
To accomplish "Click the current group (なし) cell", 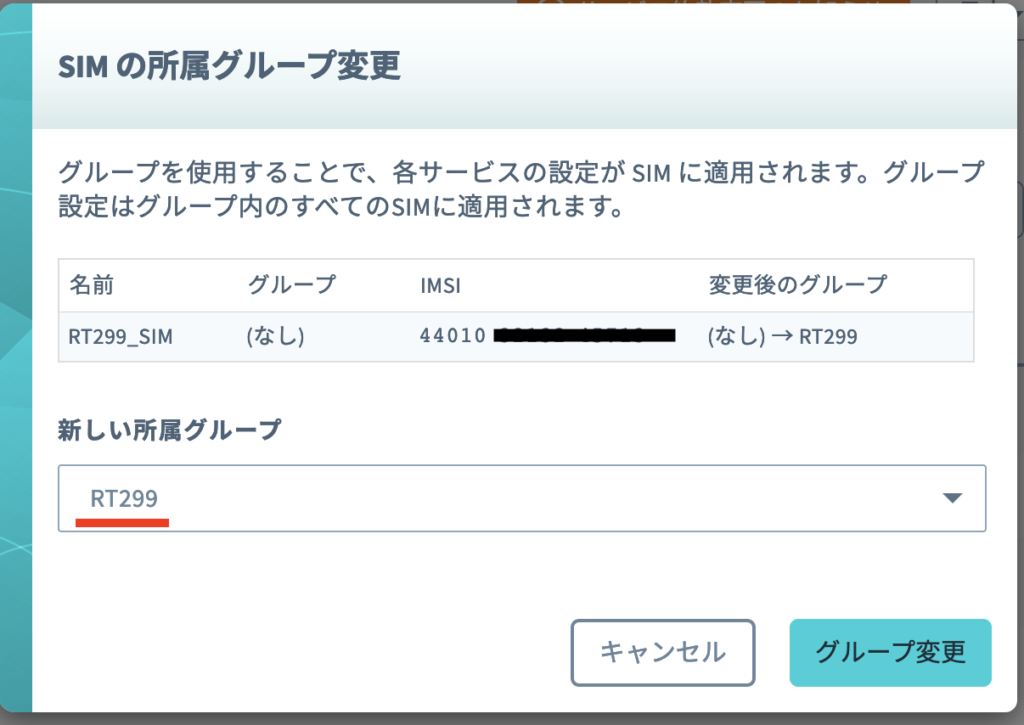I will (x=275, y=336).
